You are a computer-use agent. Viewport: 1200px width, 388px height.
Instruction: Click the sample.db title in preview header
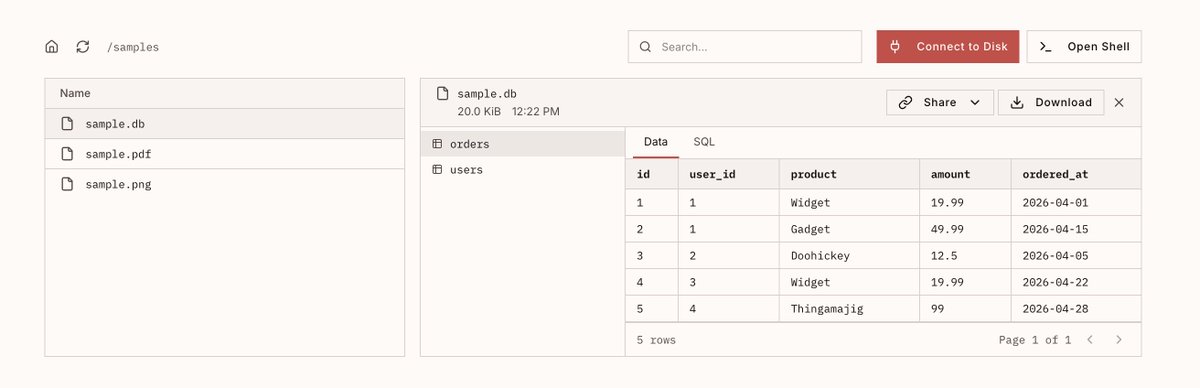(487, 94)
